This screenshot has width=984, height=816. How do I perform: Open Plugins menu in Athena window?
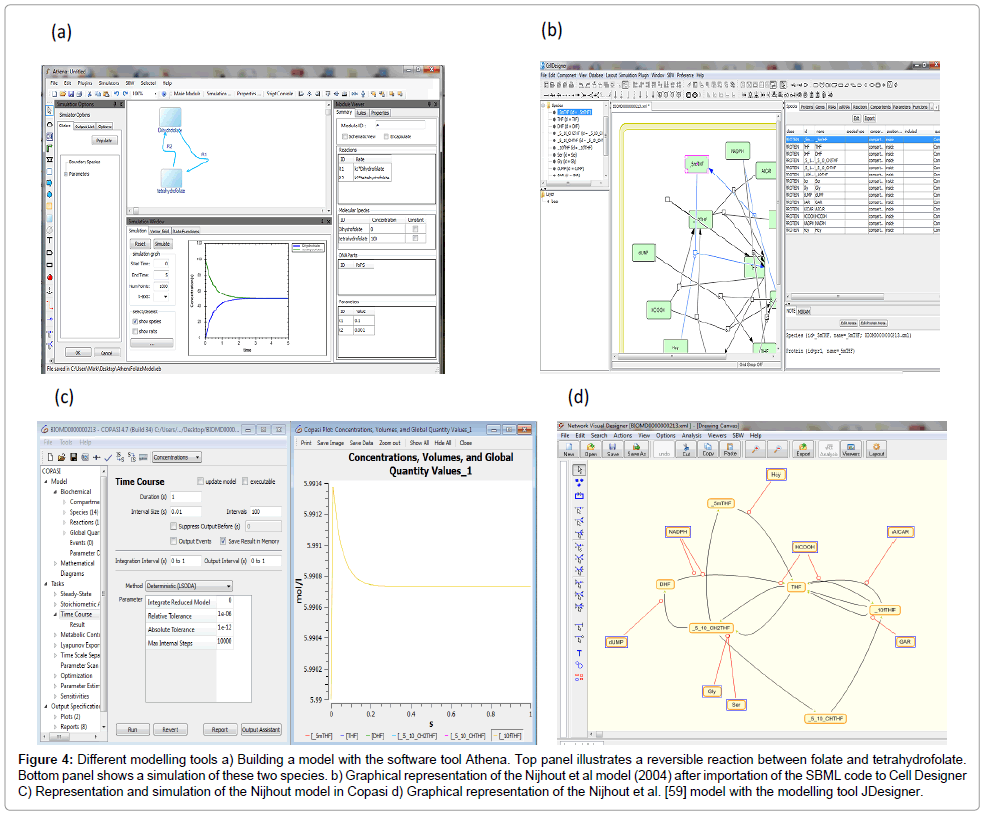point(84,83)
